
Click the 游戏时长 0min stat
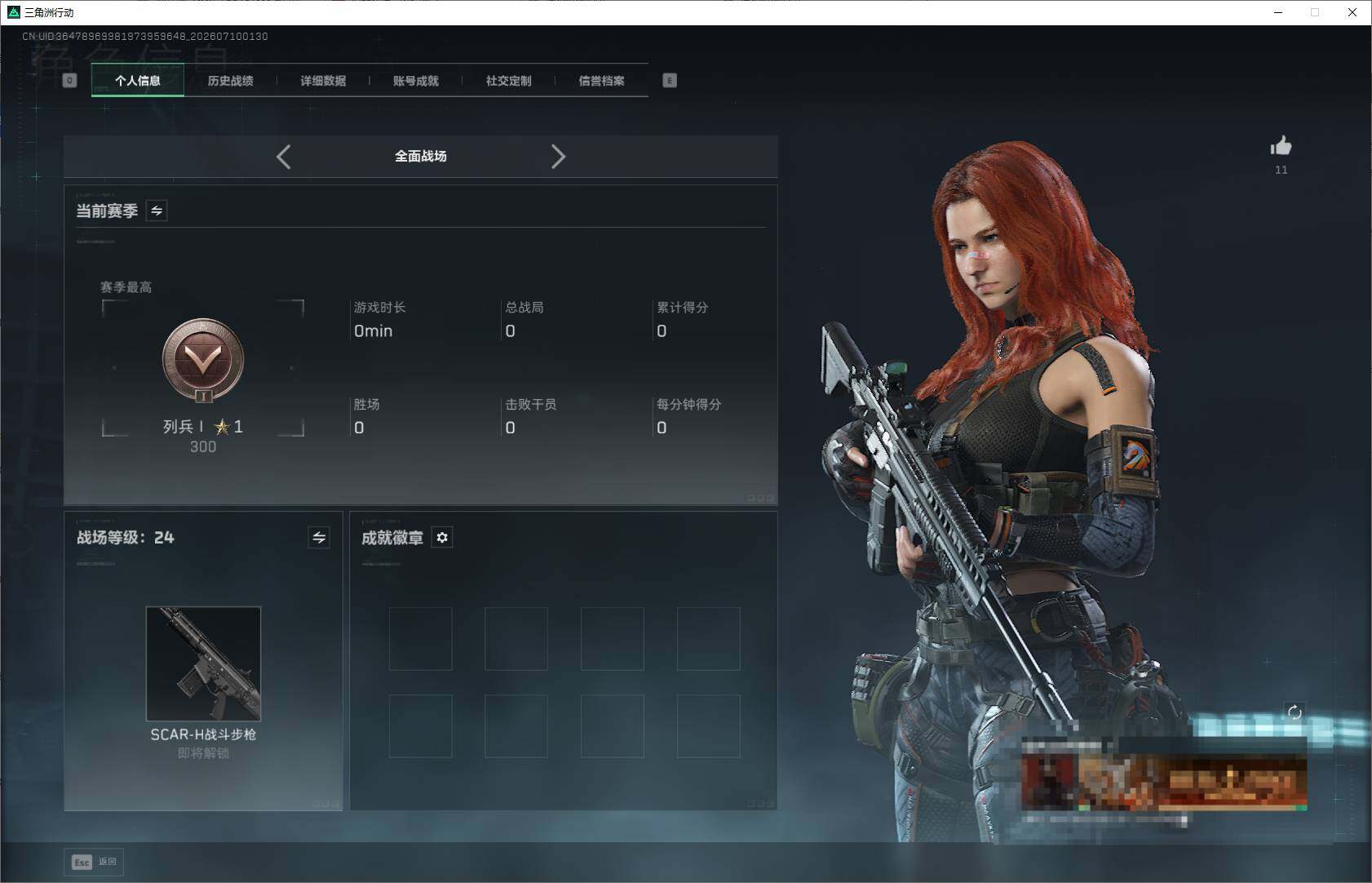(379, 320)
